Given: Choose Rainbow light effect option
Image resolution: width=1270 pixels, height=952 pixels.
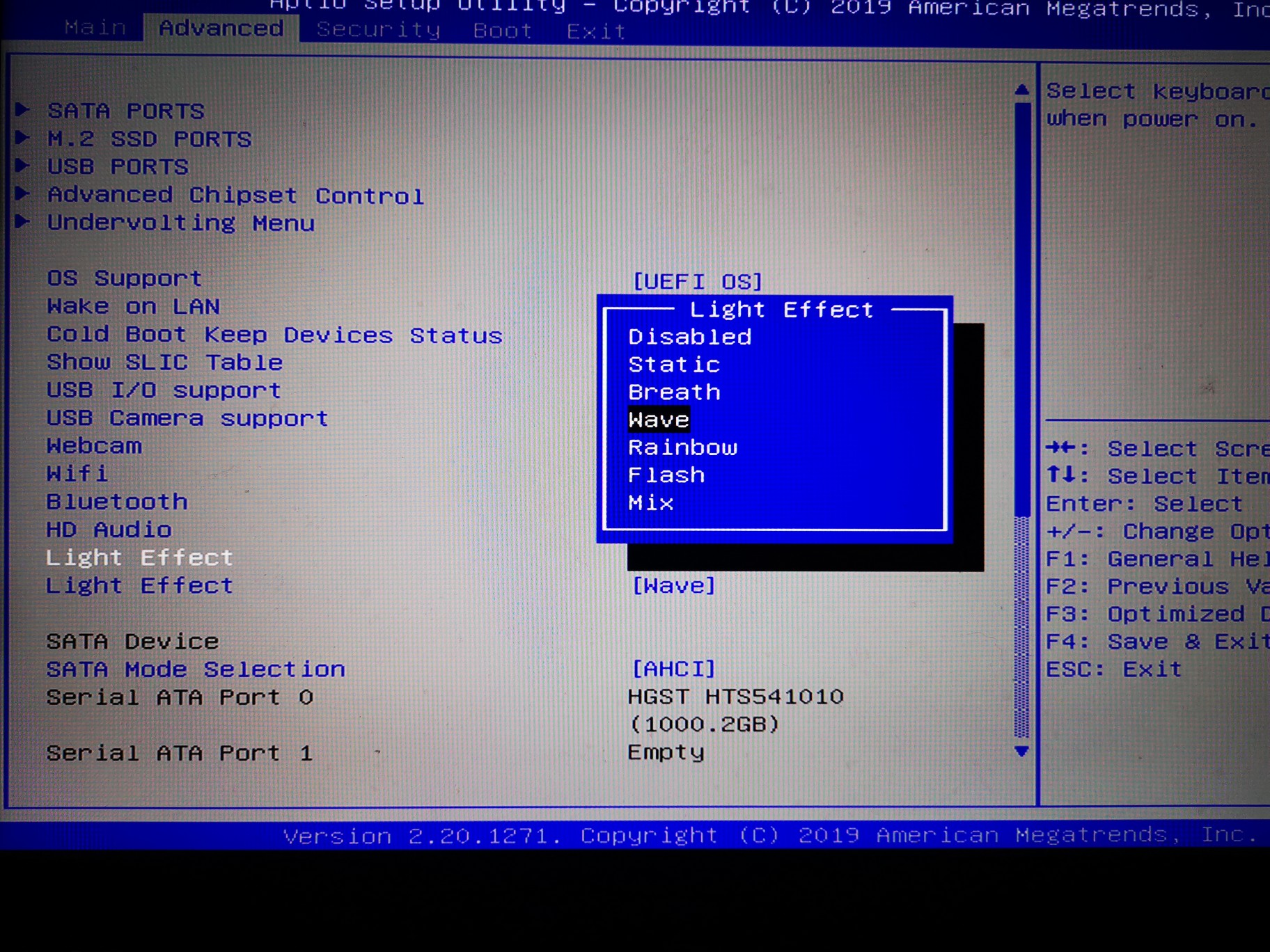Looking at the screenshot, I should (x=682, y=447).
